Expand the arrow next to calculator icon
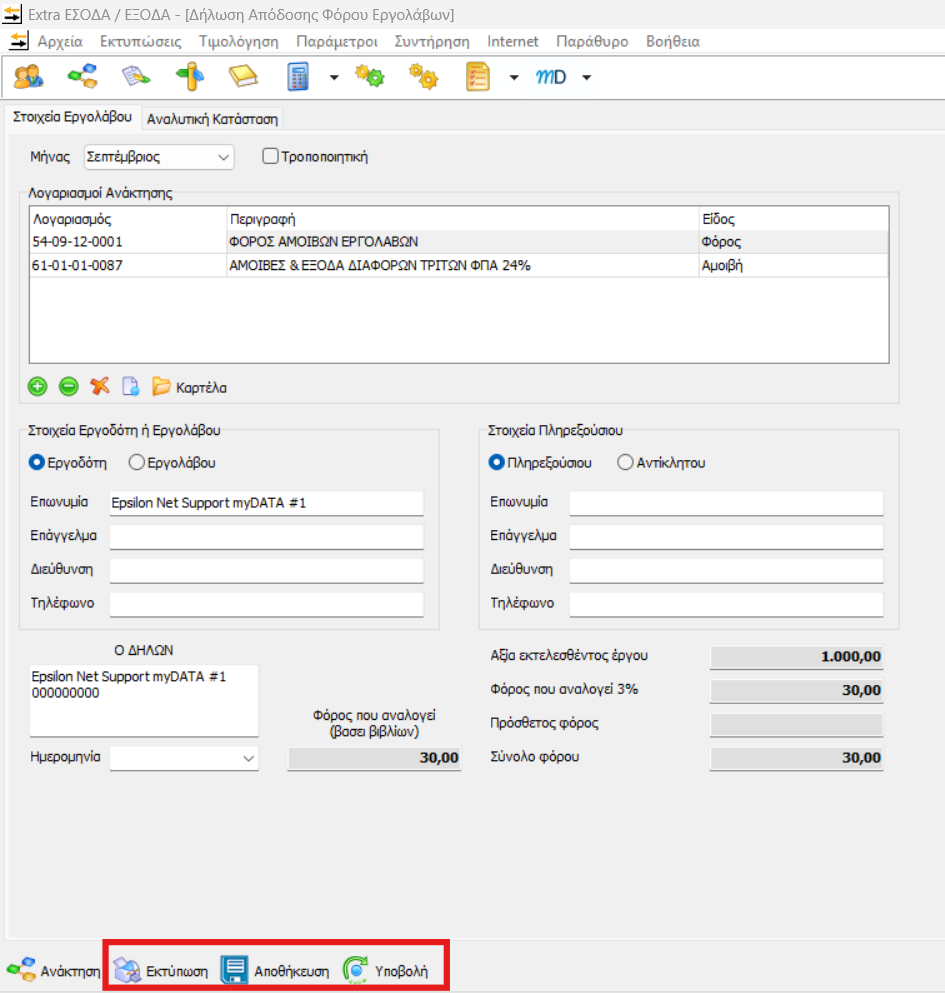 (333, 78)
